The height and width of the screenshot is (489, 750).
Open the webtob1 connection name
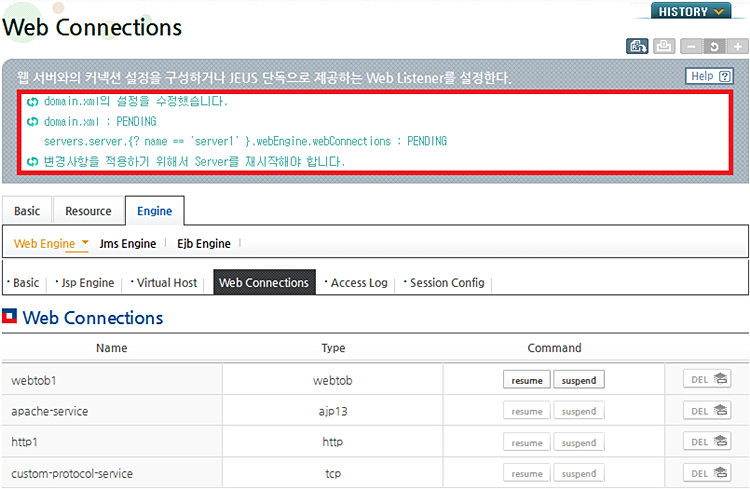pyautogui.click(x=34, y=380)
